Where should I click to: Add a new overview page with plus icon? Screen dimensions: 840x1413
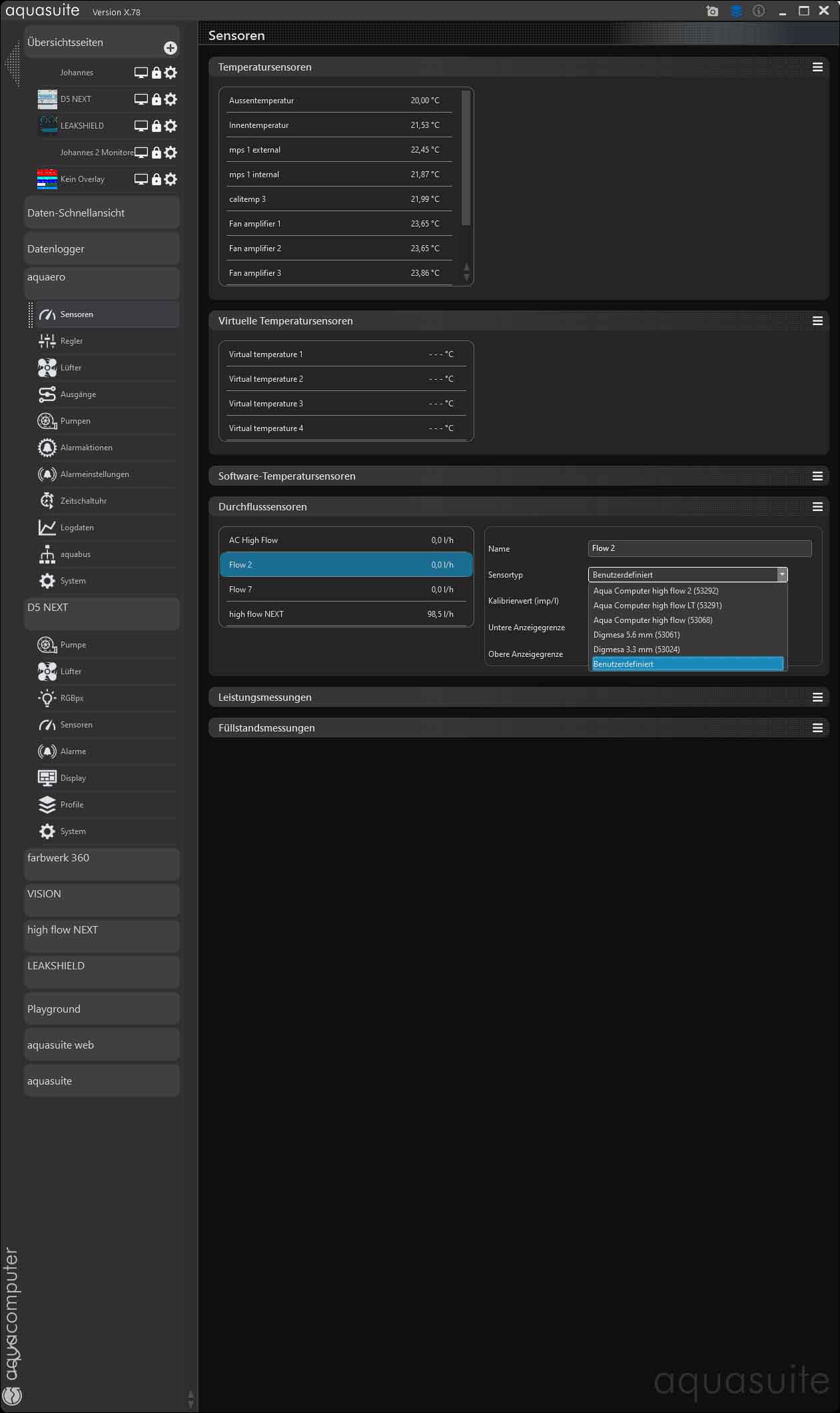pyautogui.click(x=171, y=48)
